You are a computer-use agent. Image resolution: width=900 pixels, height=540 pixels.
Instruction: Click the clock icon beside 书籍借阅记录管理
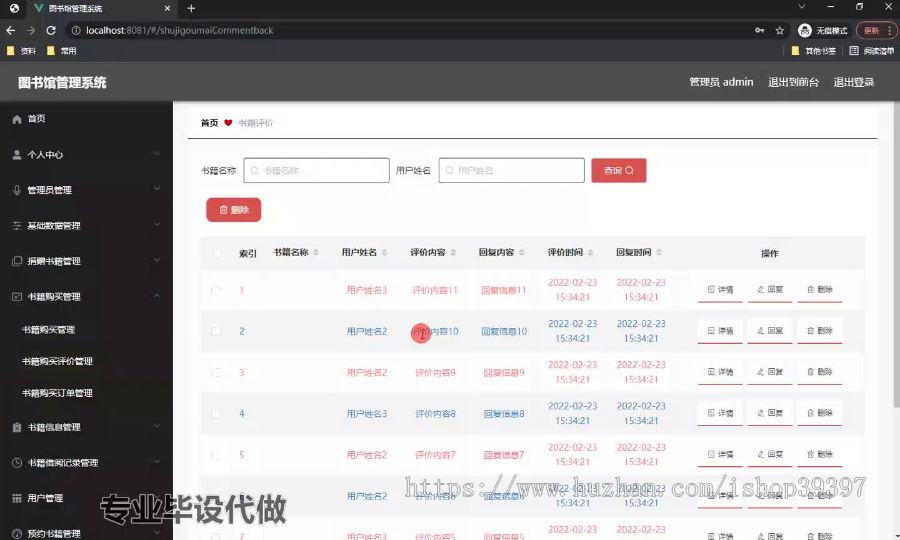(x=17, y=463)
